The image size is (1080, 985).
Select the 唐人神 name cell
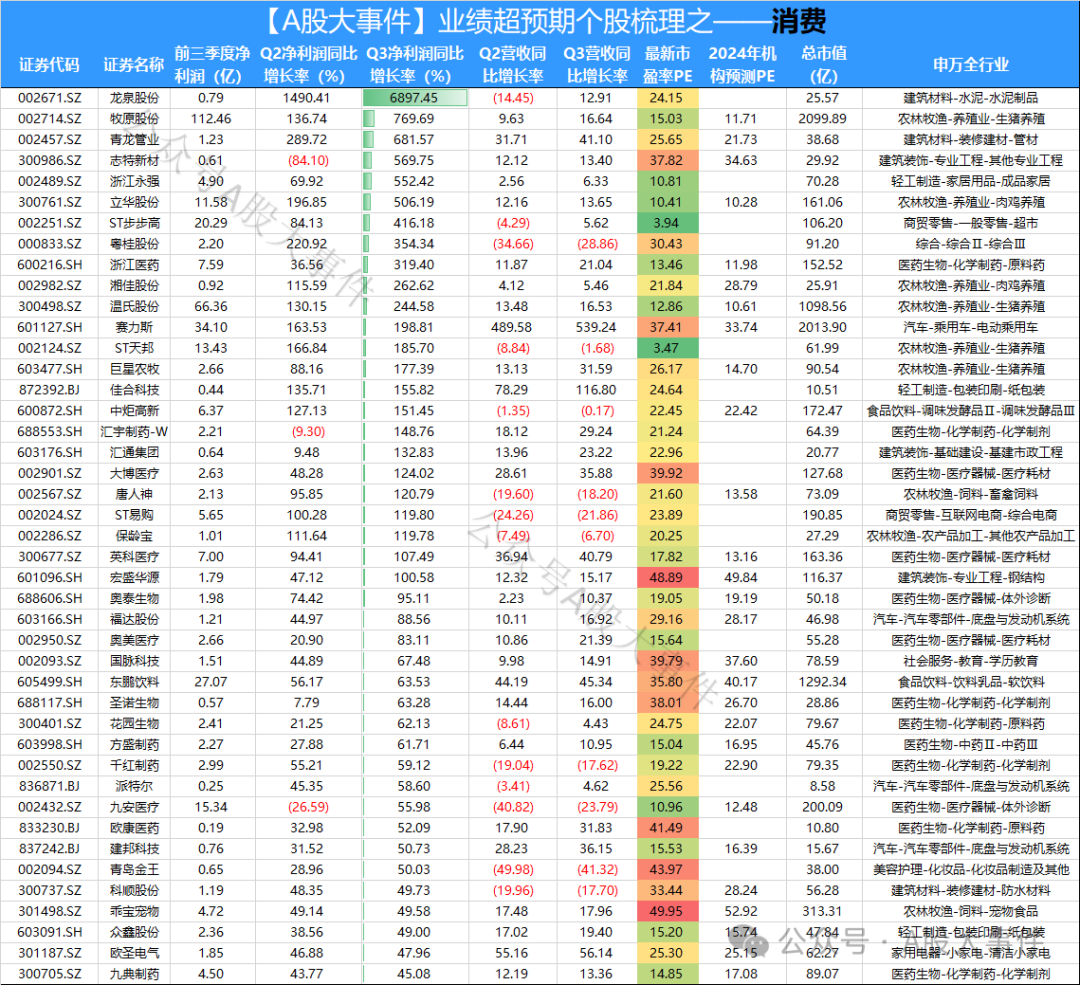(134, 494)
